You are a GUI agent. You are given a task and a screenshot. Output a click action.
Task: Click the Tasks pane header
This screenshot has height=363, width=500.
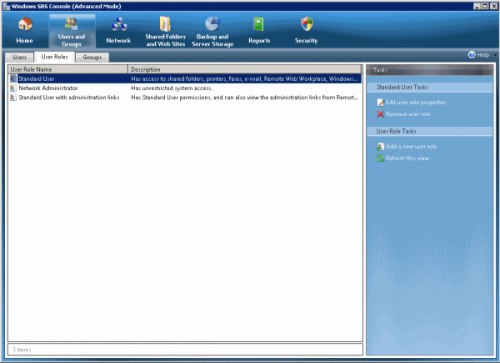click(429, 70)
